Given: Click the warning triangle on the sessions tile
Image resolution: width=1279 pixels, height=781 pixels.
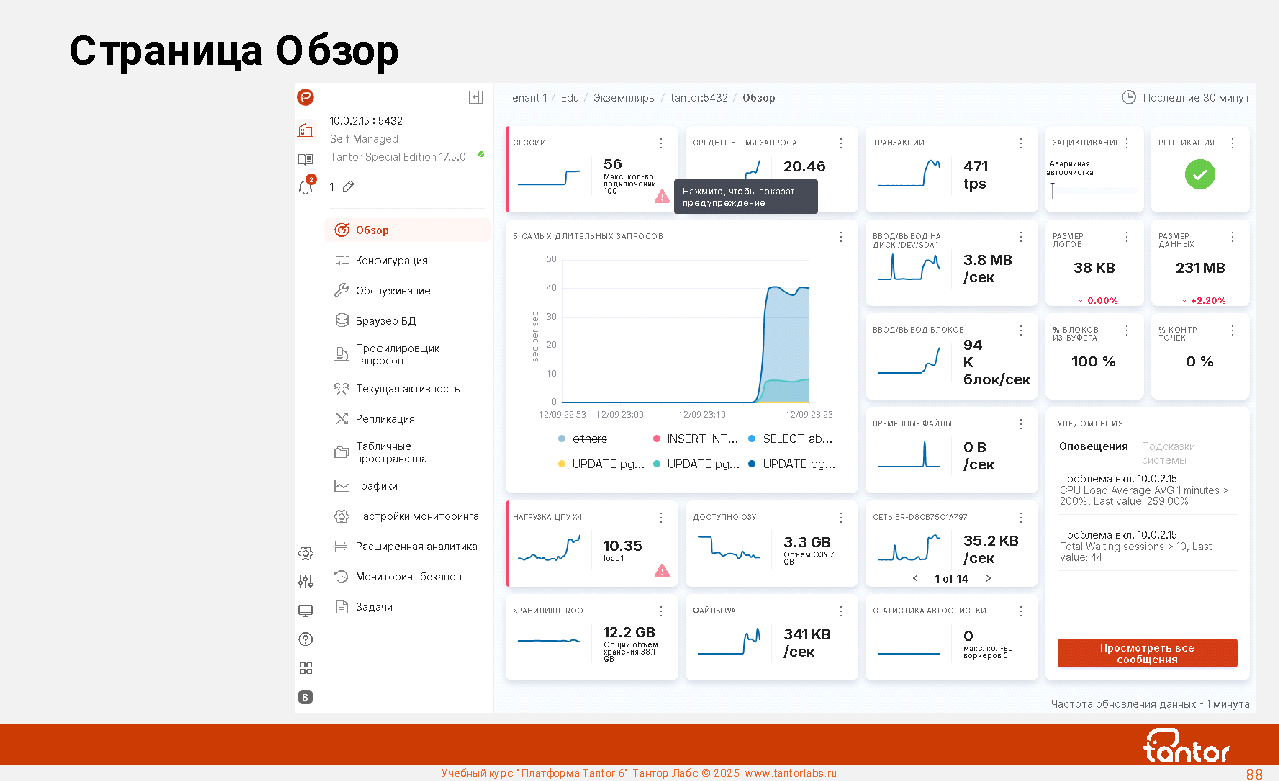Looking at the screenshot, I should (x=662, y=197).
